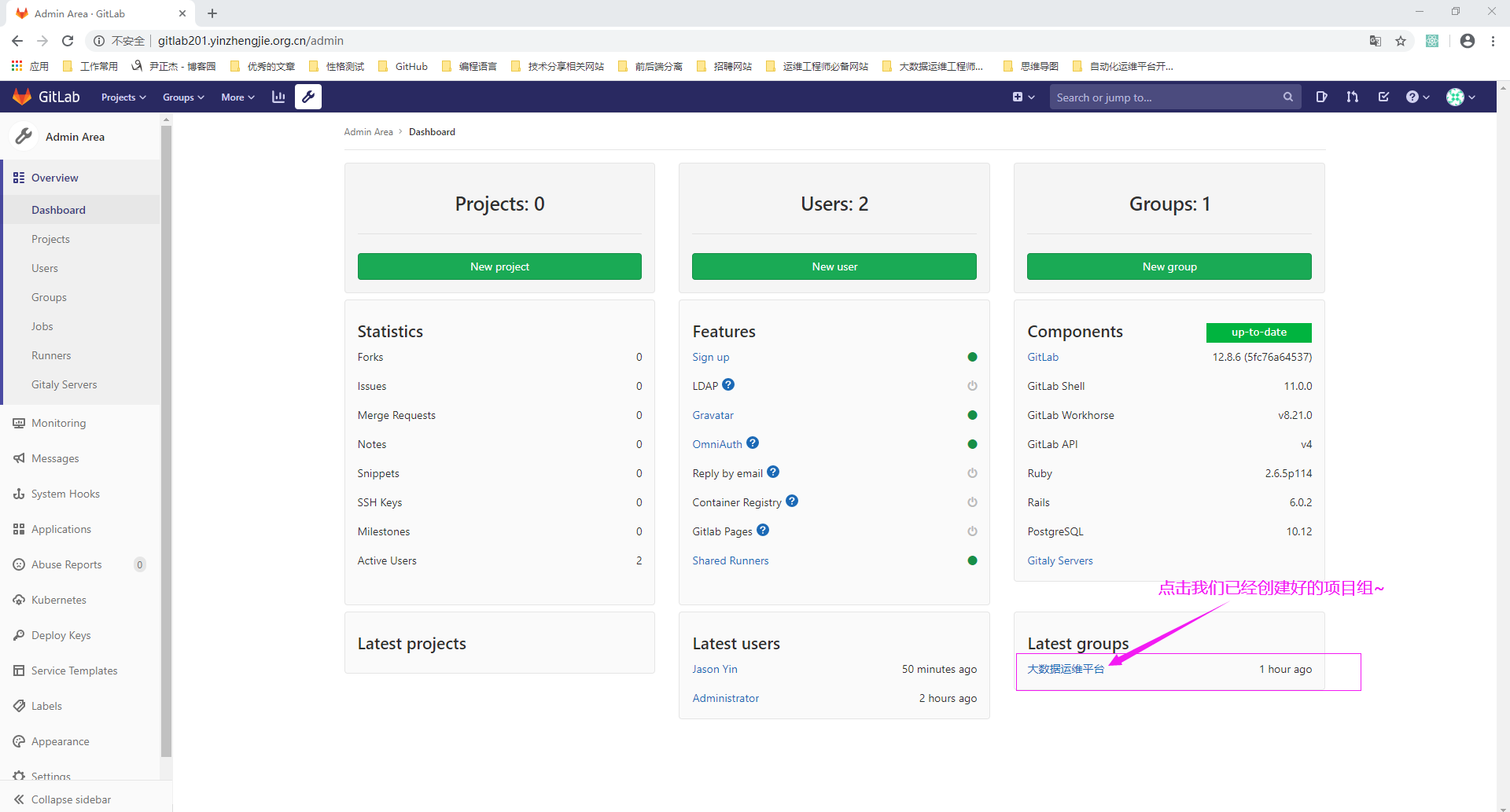Open the Sign up feature link

(711, 357)
